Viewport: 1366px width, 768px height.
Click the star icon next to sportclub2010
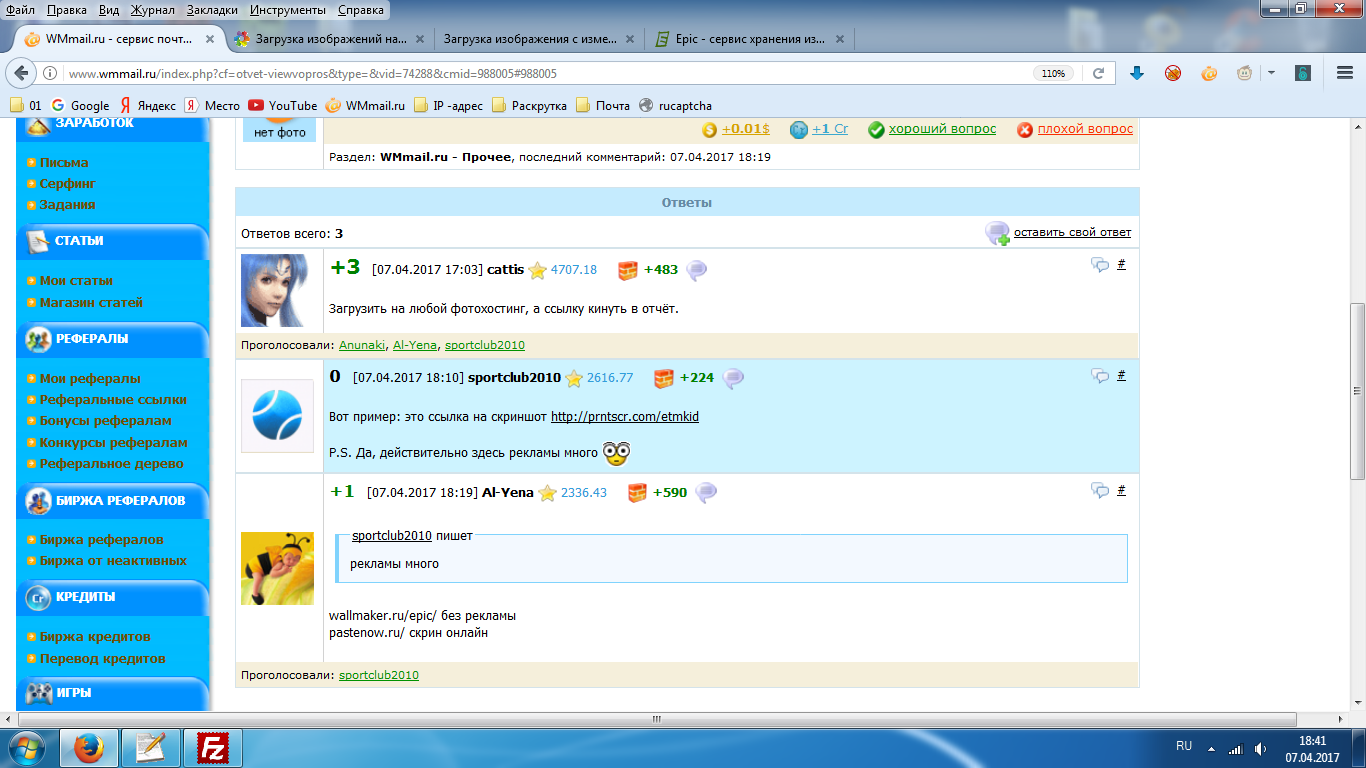coord(574,379)
